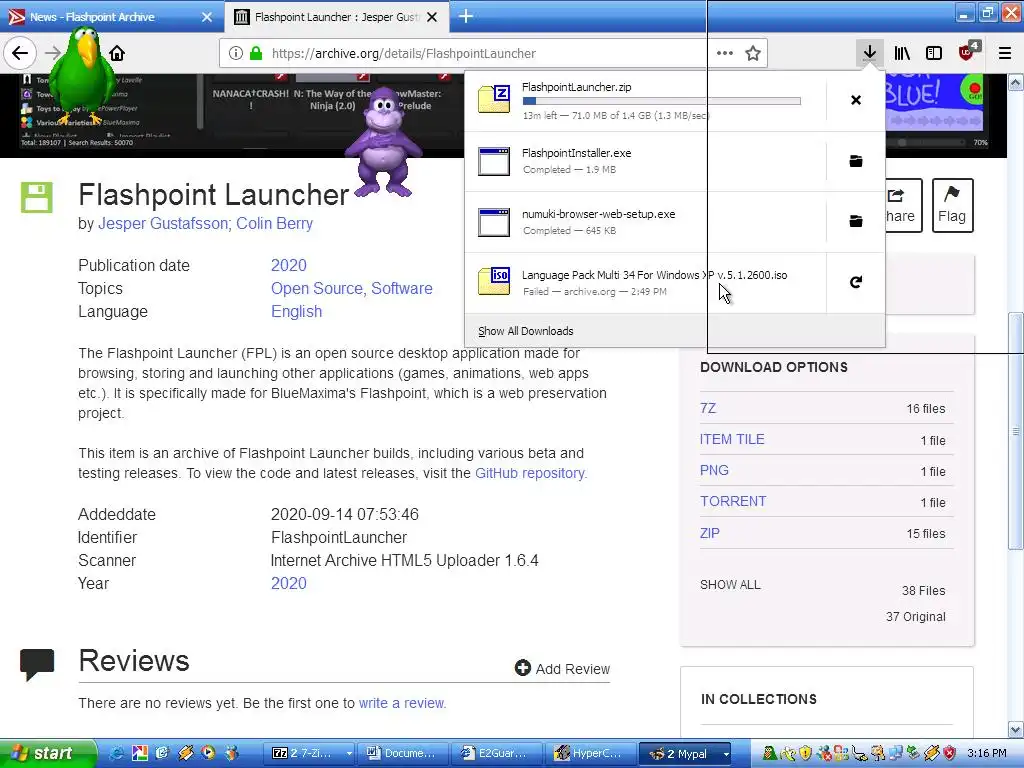The width and height of the screenshot is (1024, 768).
Task: Open PNG download option
Action: click(714, 470)
